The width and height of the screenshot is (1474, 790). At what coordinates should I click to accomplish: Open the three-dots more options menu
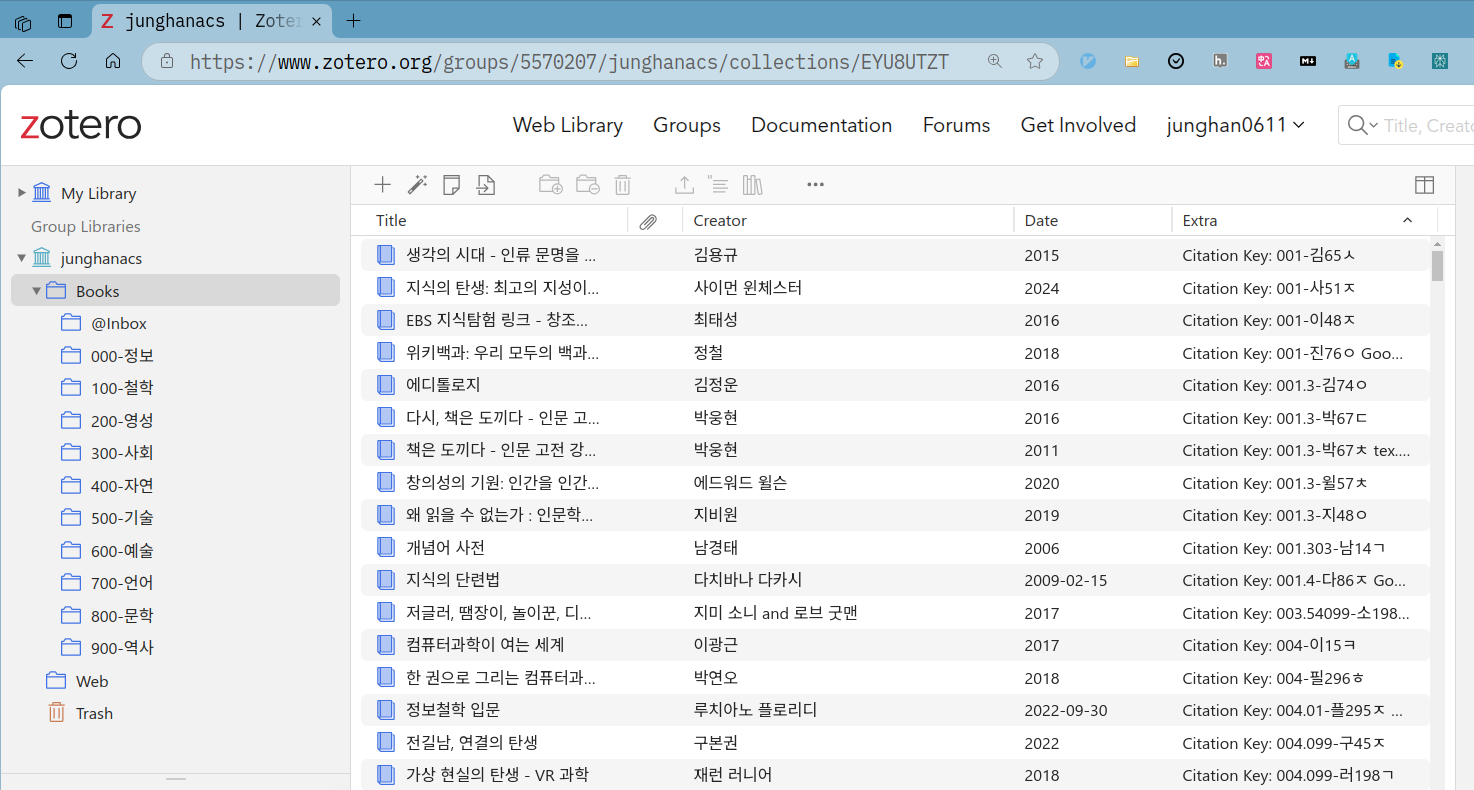815,184
